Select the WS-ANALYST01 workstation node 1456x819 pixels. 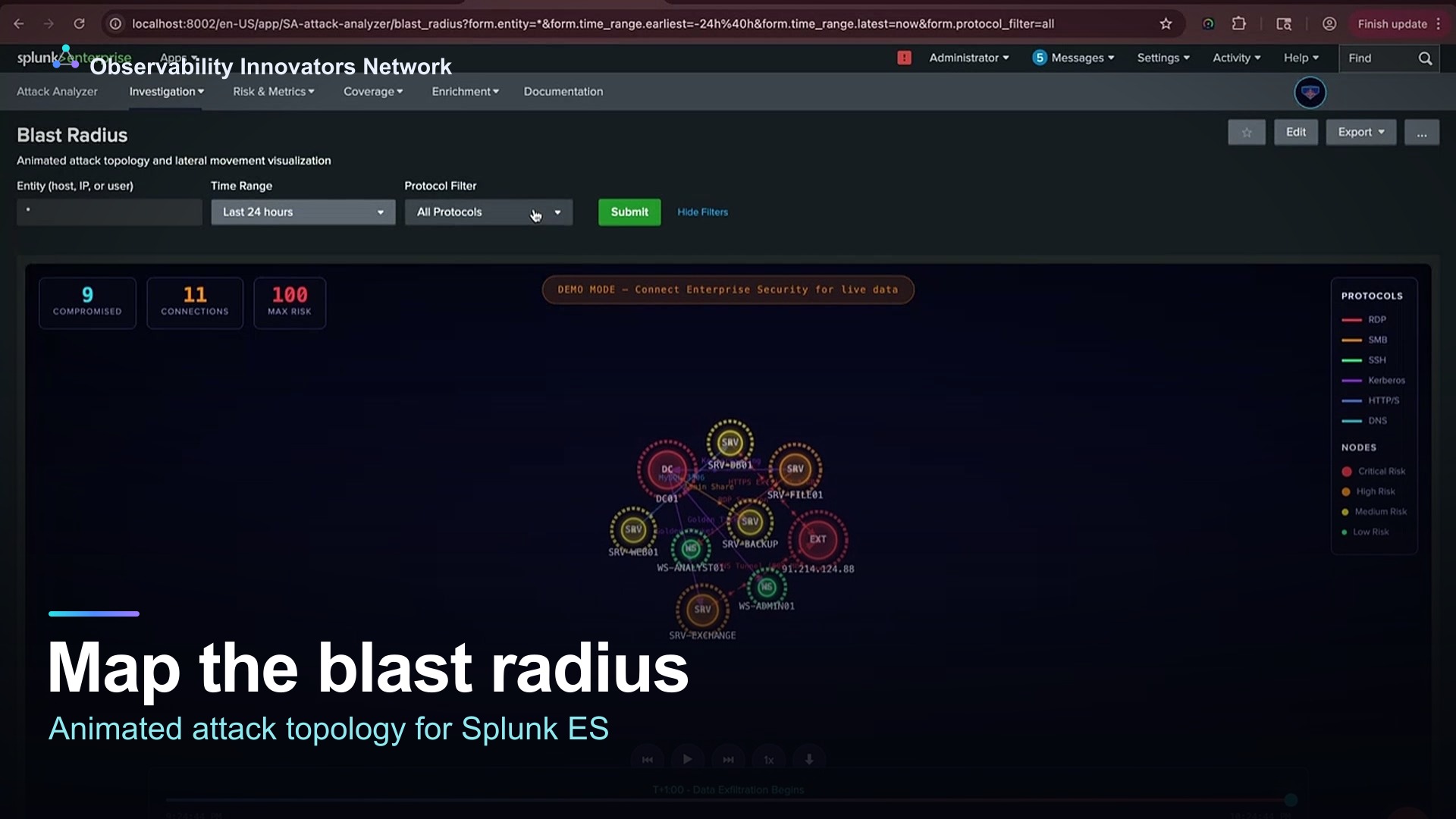(690, 548)
